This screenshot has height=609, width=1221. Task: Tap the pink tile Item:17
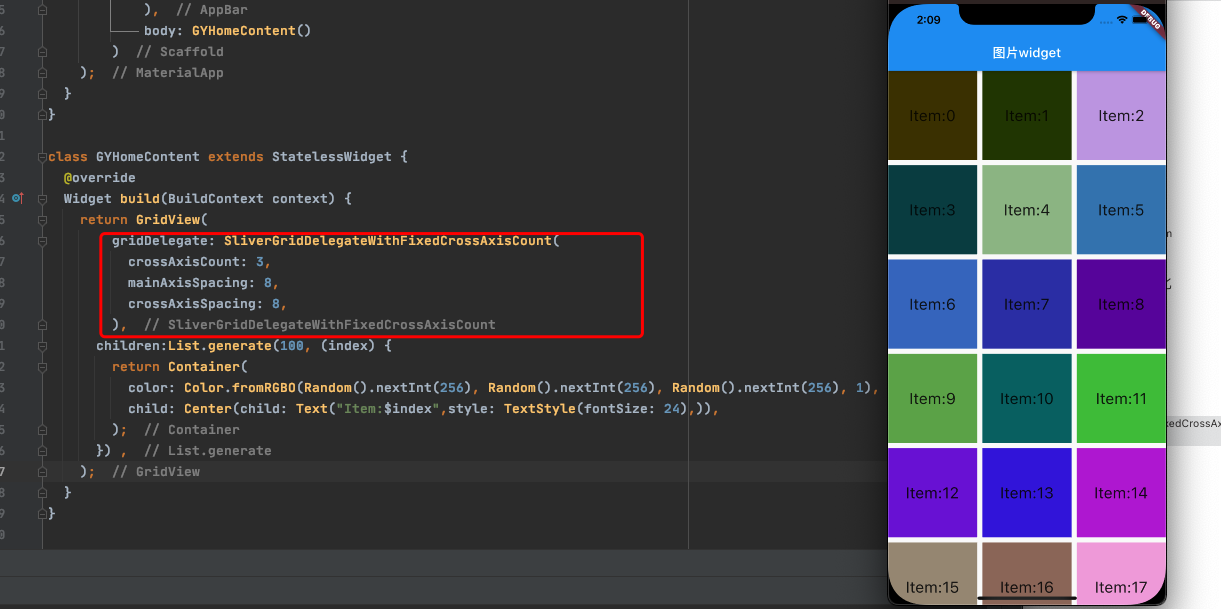[1121, 574]
